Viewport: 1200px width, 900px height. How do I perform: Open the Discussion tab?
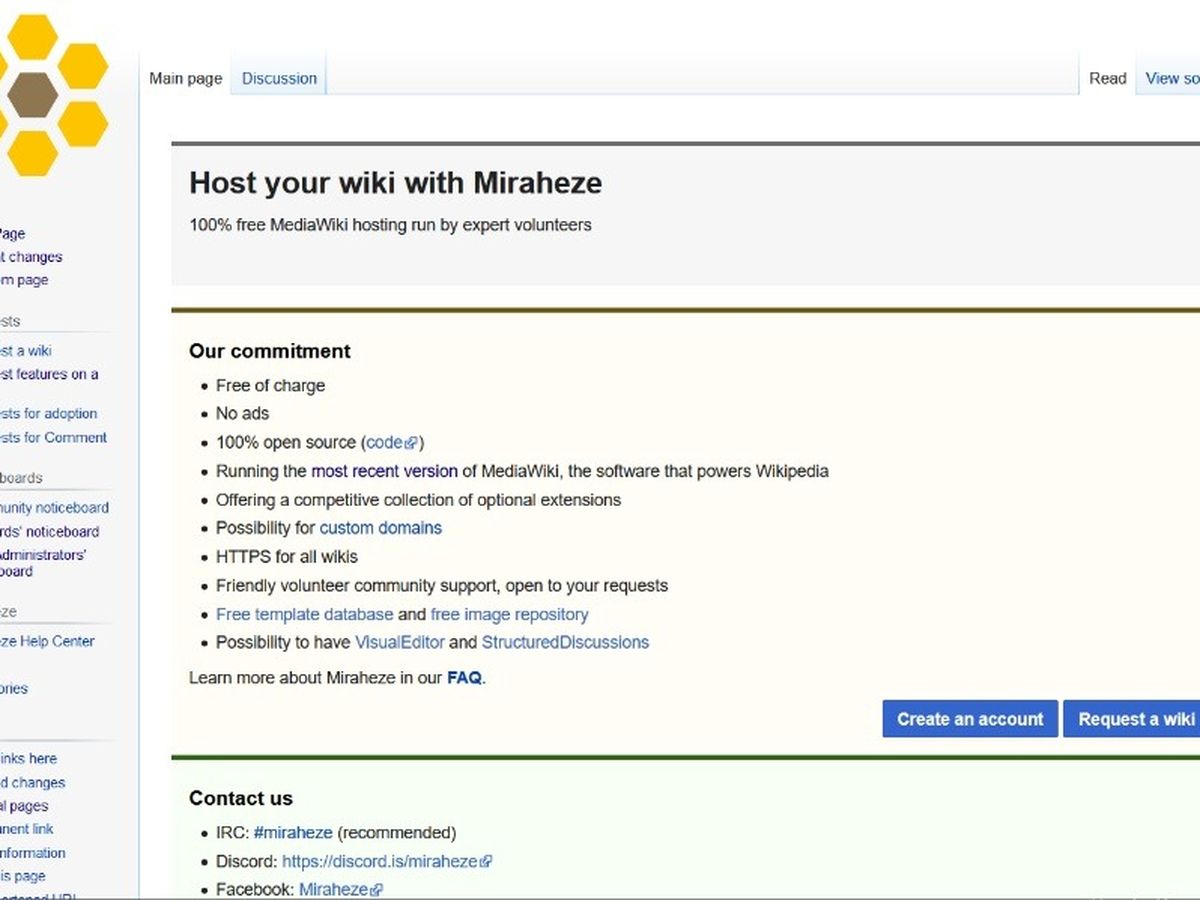(279, 78)
